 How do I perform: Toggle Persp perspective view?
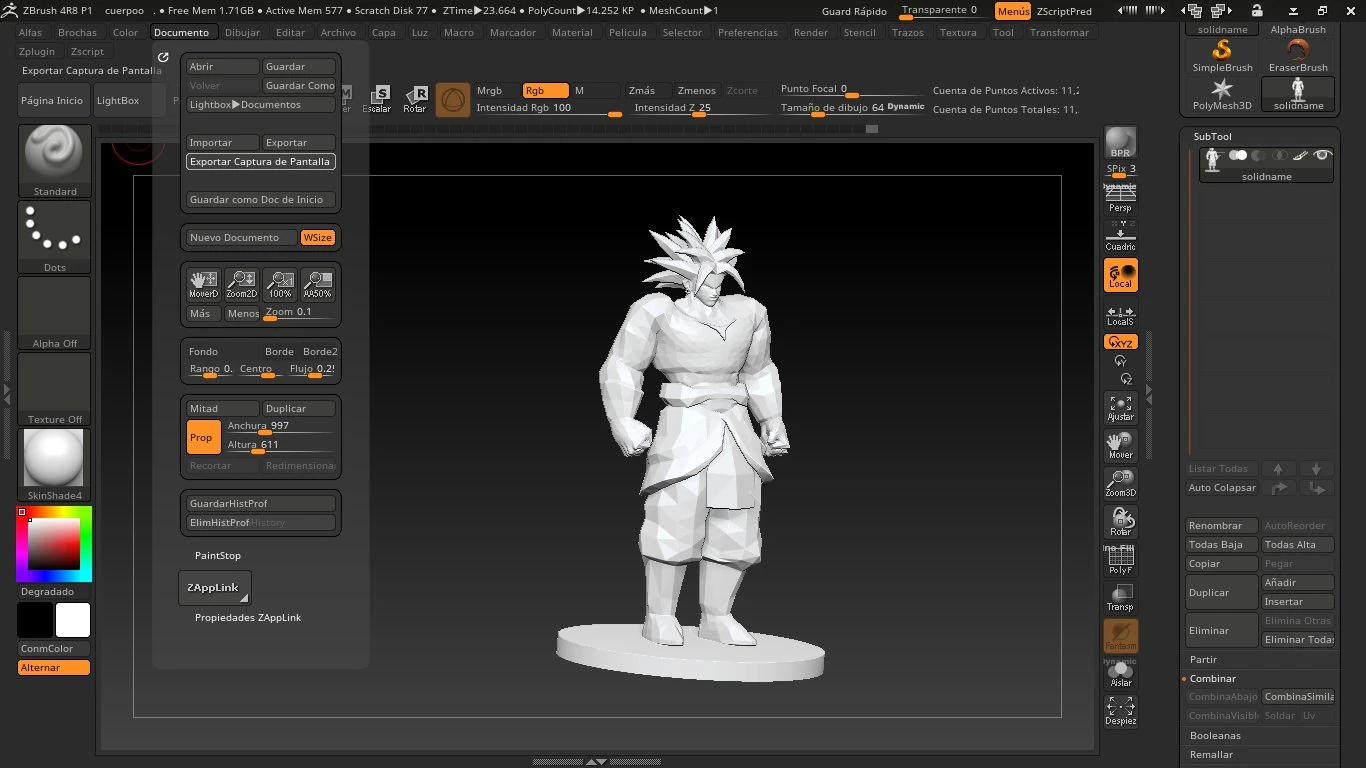(1121, 198)
